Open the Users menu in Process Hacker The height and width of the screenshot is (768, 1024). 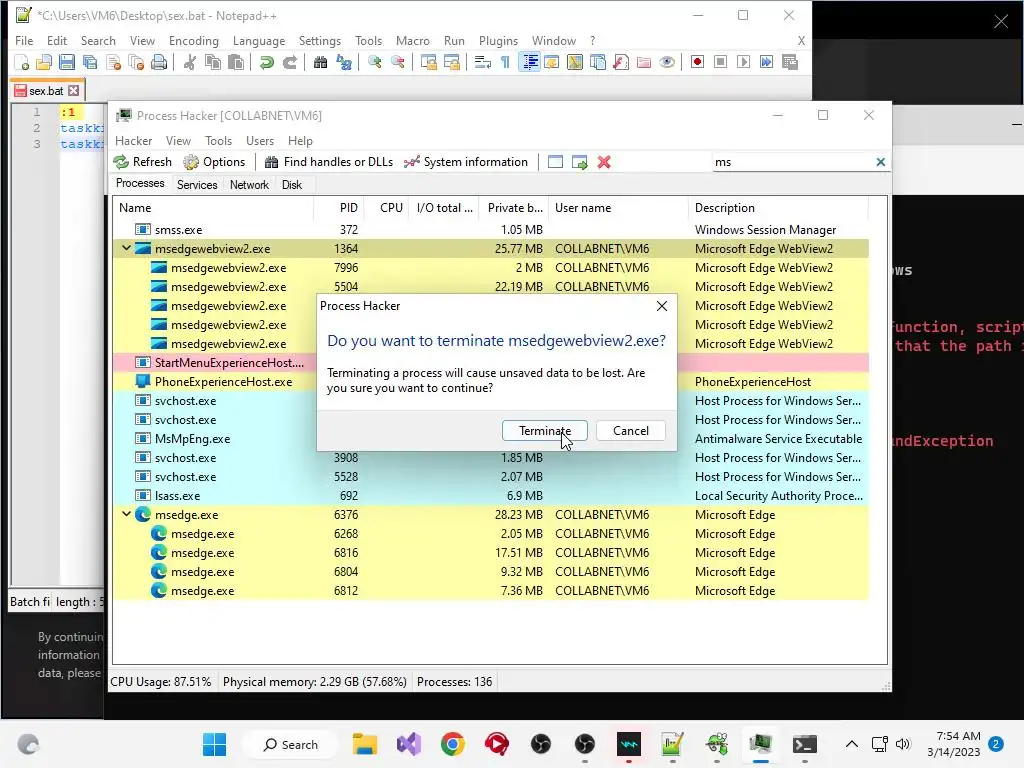260,141
